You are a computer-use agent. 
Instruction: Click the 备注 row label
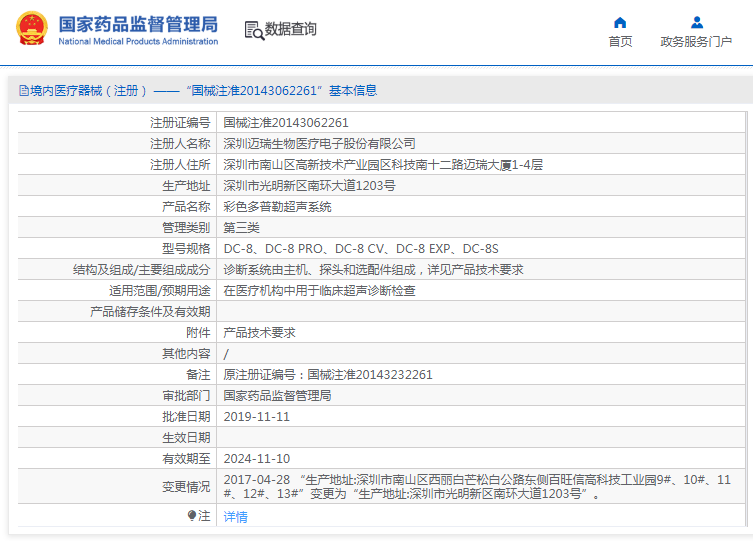coord(198,375)
